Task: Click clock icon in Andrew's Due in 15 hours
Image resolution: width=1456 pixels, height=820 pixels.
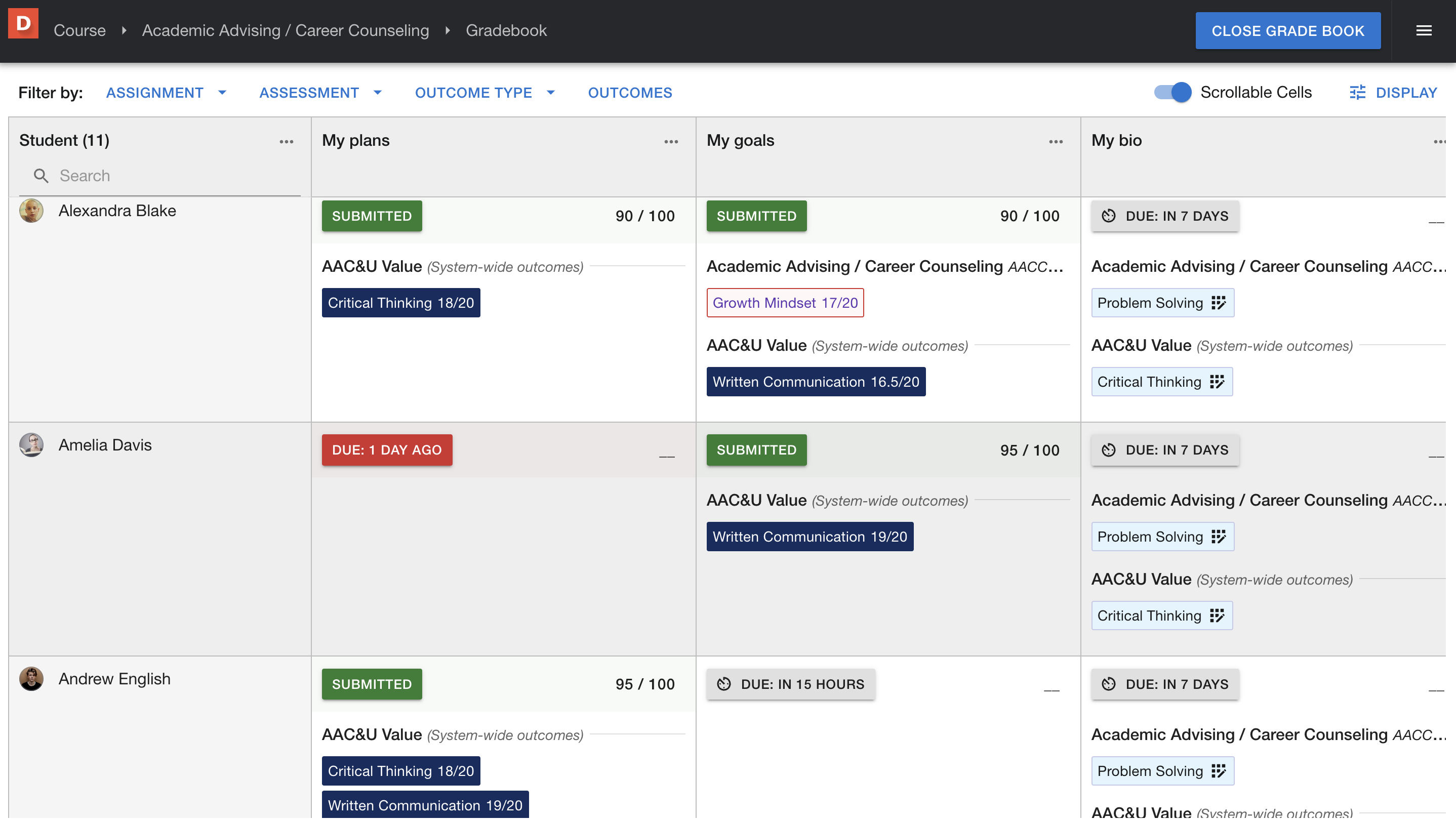Action: point(723,684)
